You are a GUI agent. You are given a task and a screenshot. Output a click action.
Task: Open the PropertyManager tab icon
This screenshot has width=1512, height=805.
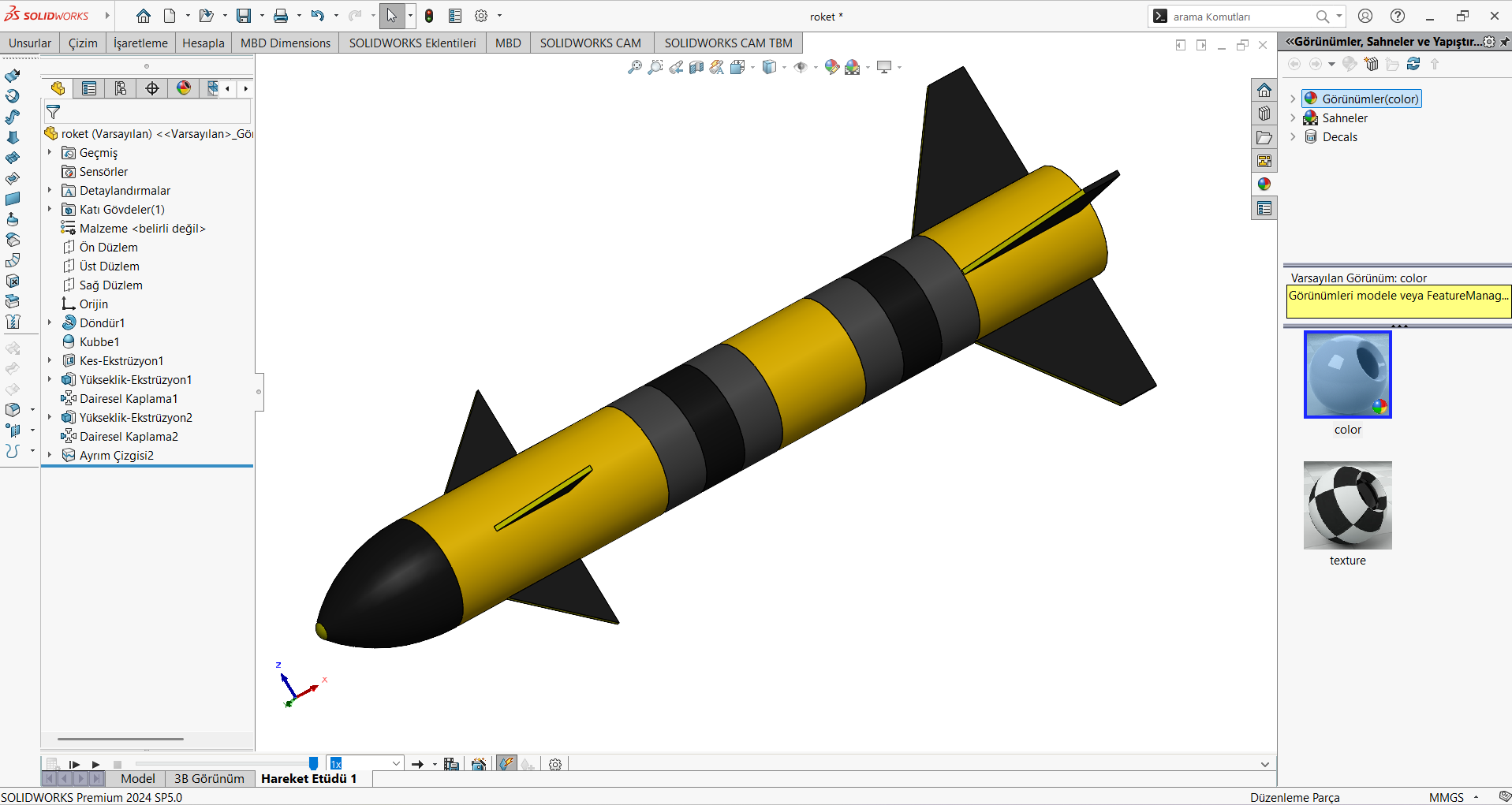89,88
